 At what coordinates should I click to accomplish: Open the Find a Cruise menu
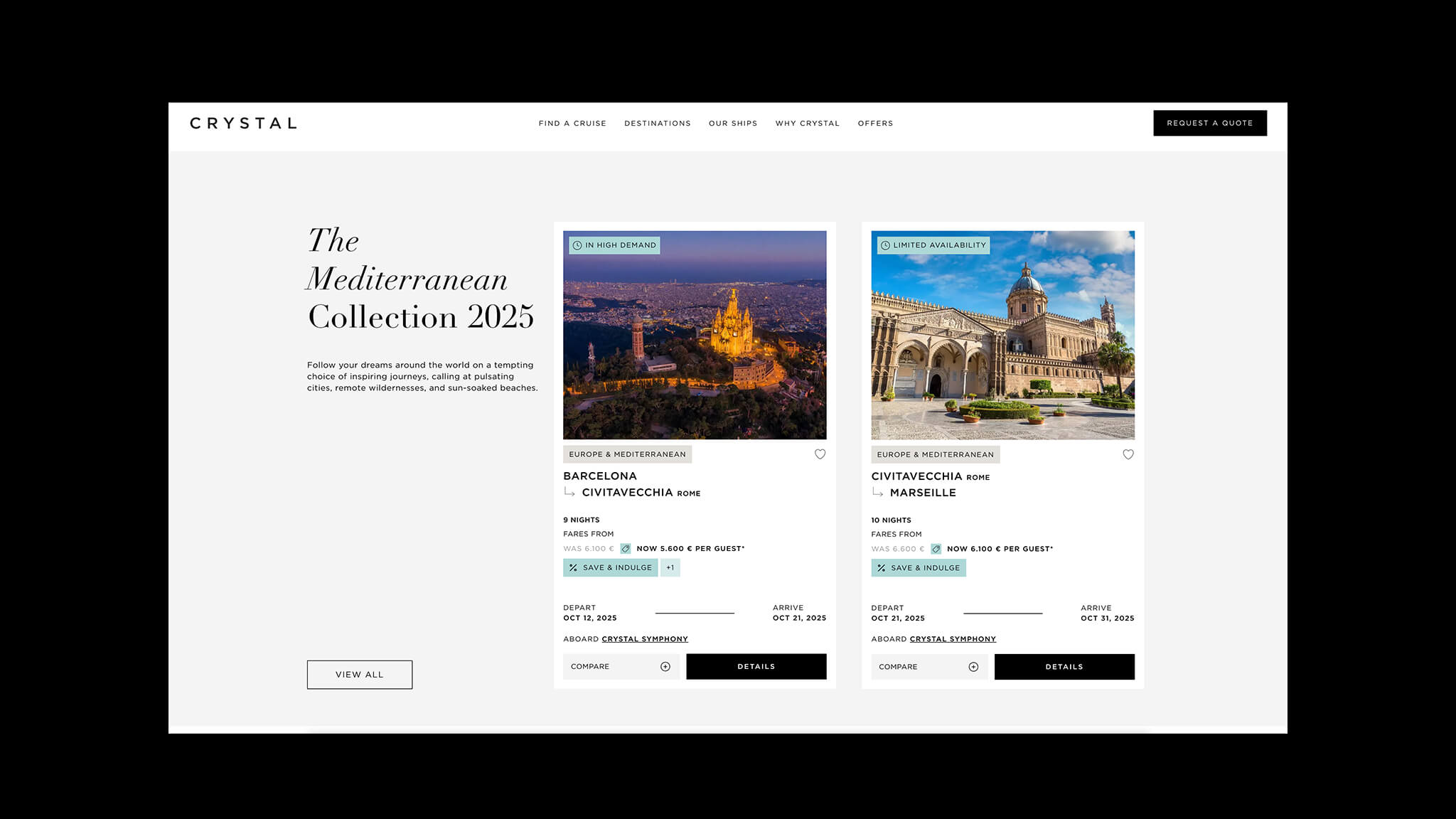(x=572, y=123)
